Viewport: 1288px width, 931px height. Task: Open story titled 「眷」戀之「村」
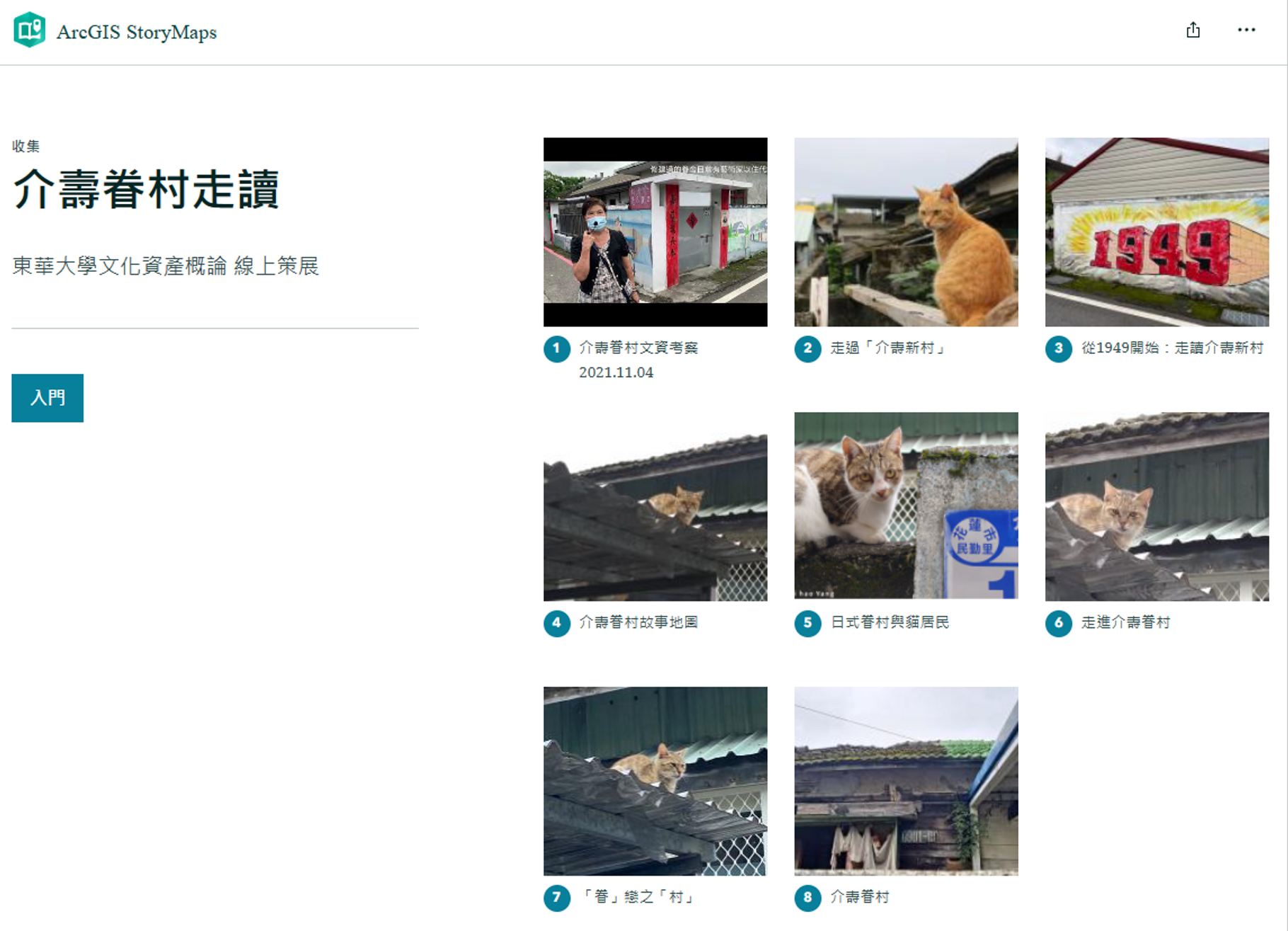pos(638,897)
